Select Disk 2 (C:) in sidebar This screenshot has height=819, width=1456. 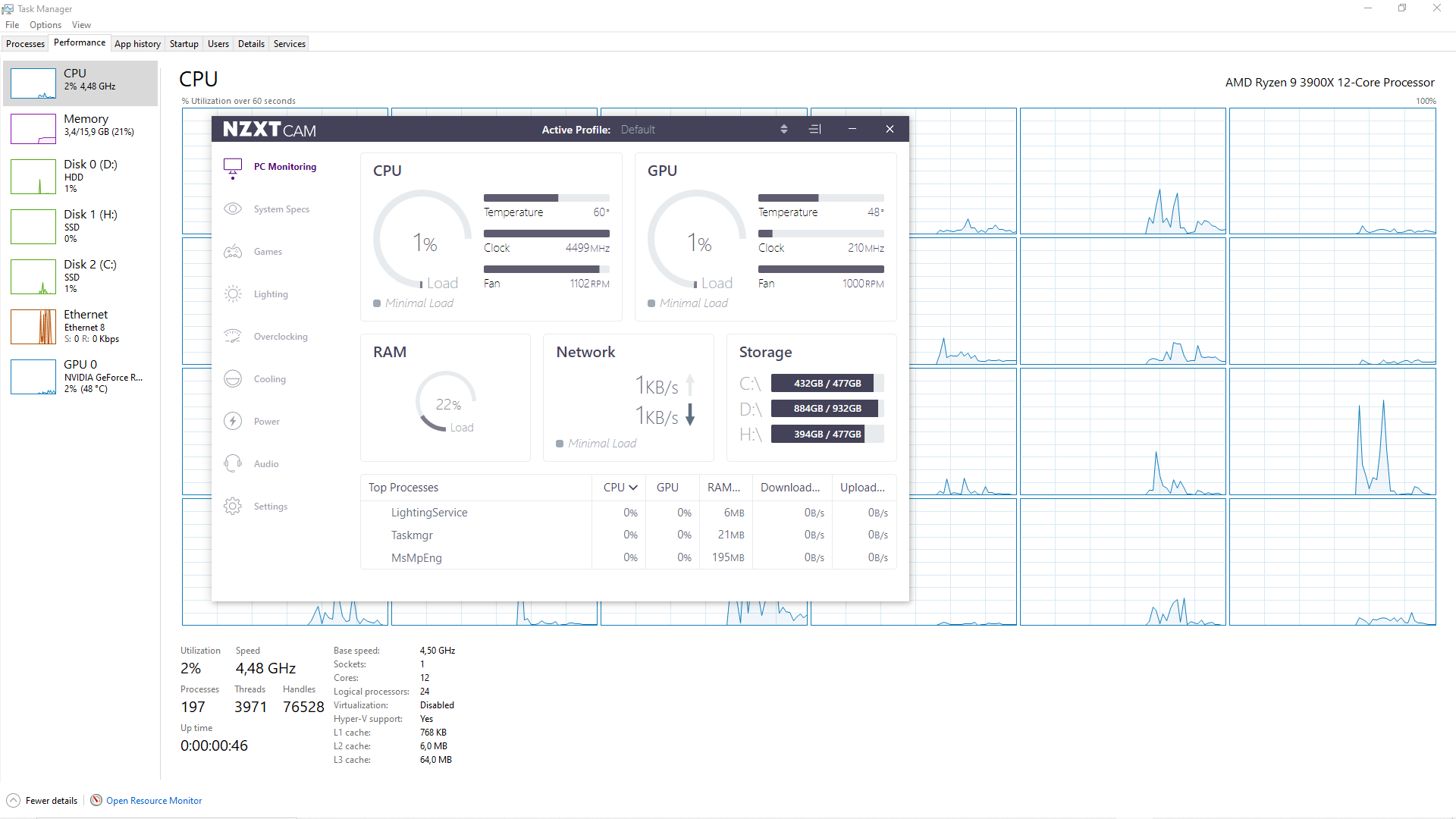(x=80, y=276)
